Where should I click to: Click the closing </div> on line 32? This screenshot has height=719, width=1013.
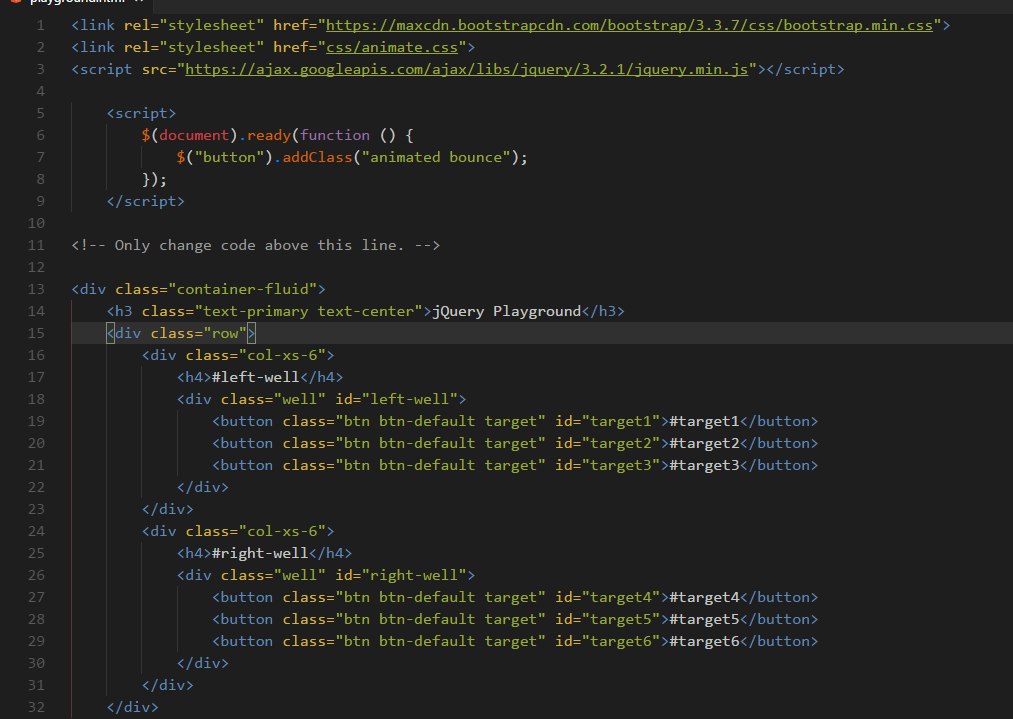coord(132,707)
